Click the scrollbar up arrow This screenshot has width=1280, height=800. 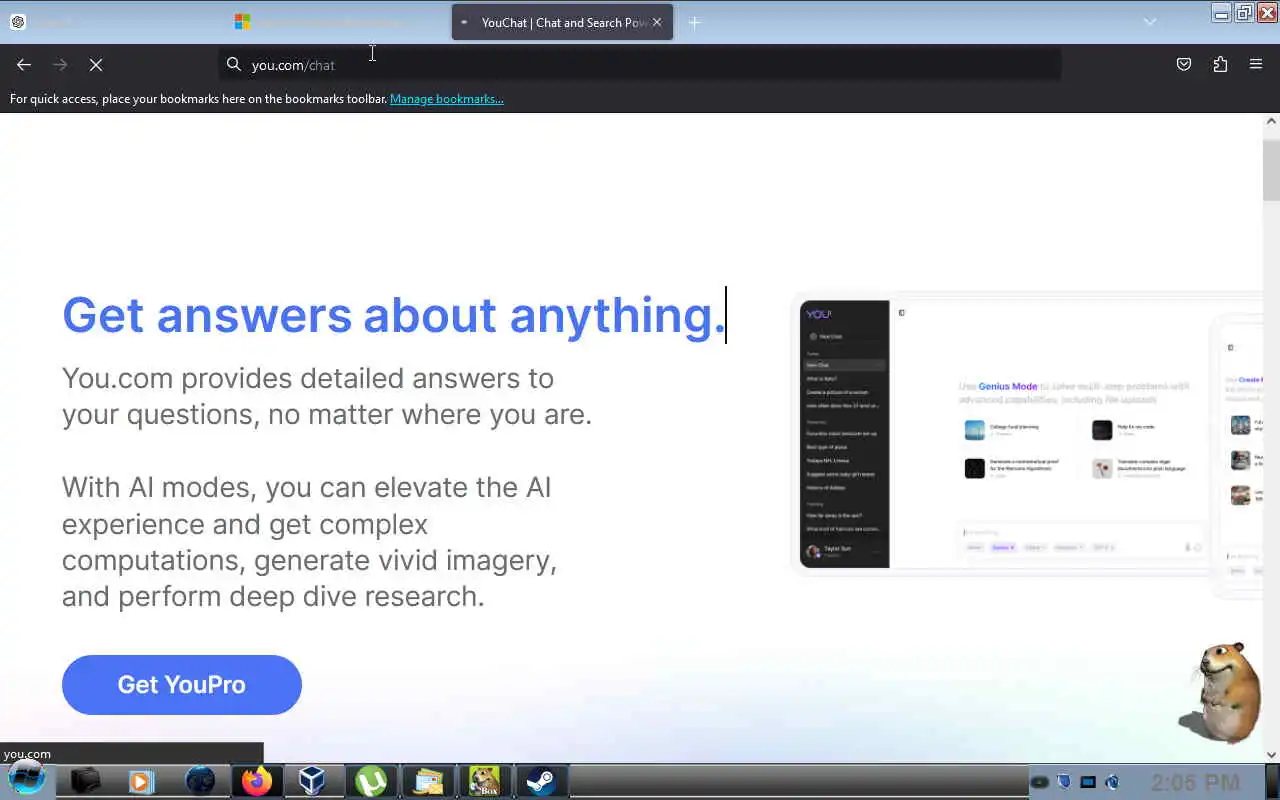point(1271,121)
